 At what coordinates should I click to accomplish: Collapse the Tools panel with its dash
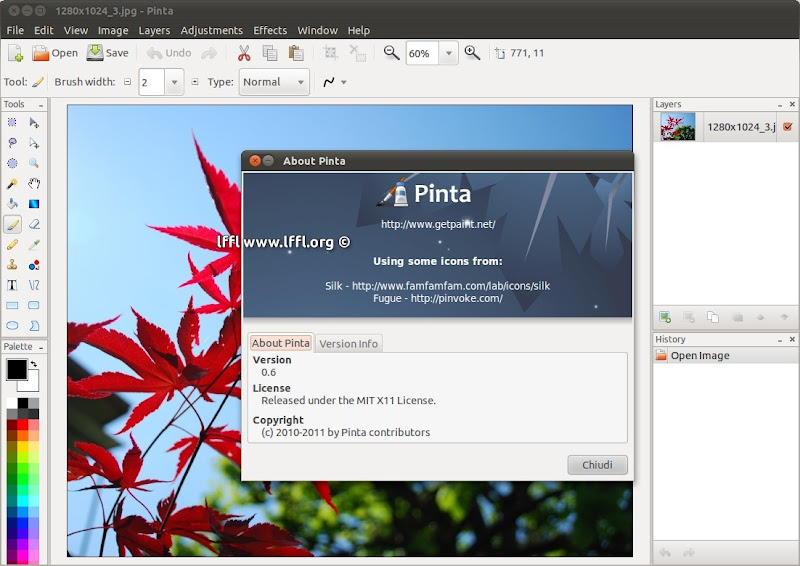(41, 105)
